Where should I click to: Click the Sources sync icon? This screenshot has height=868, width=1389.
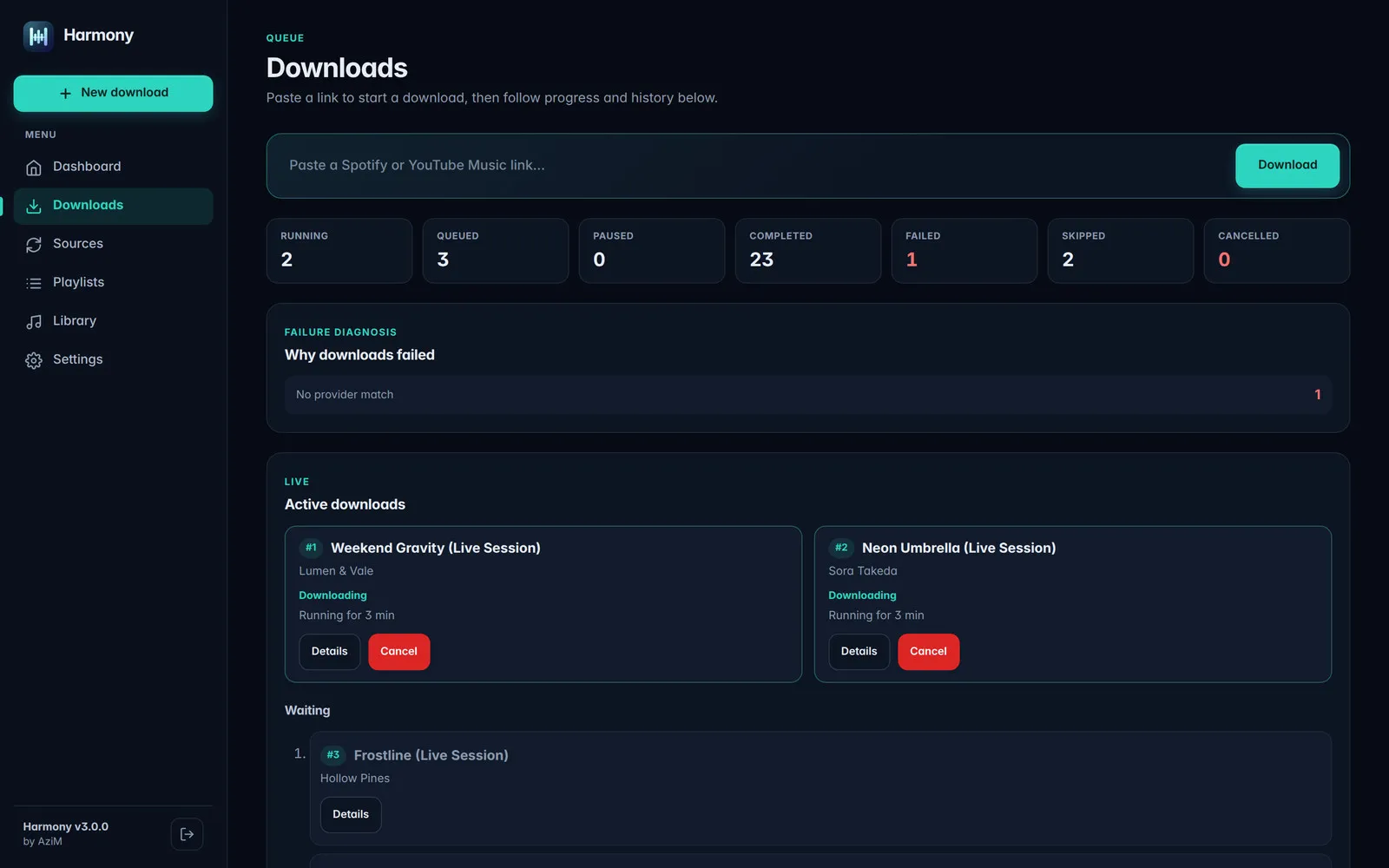click(34, 245)
